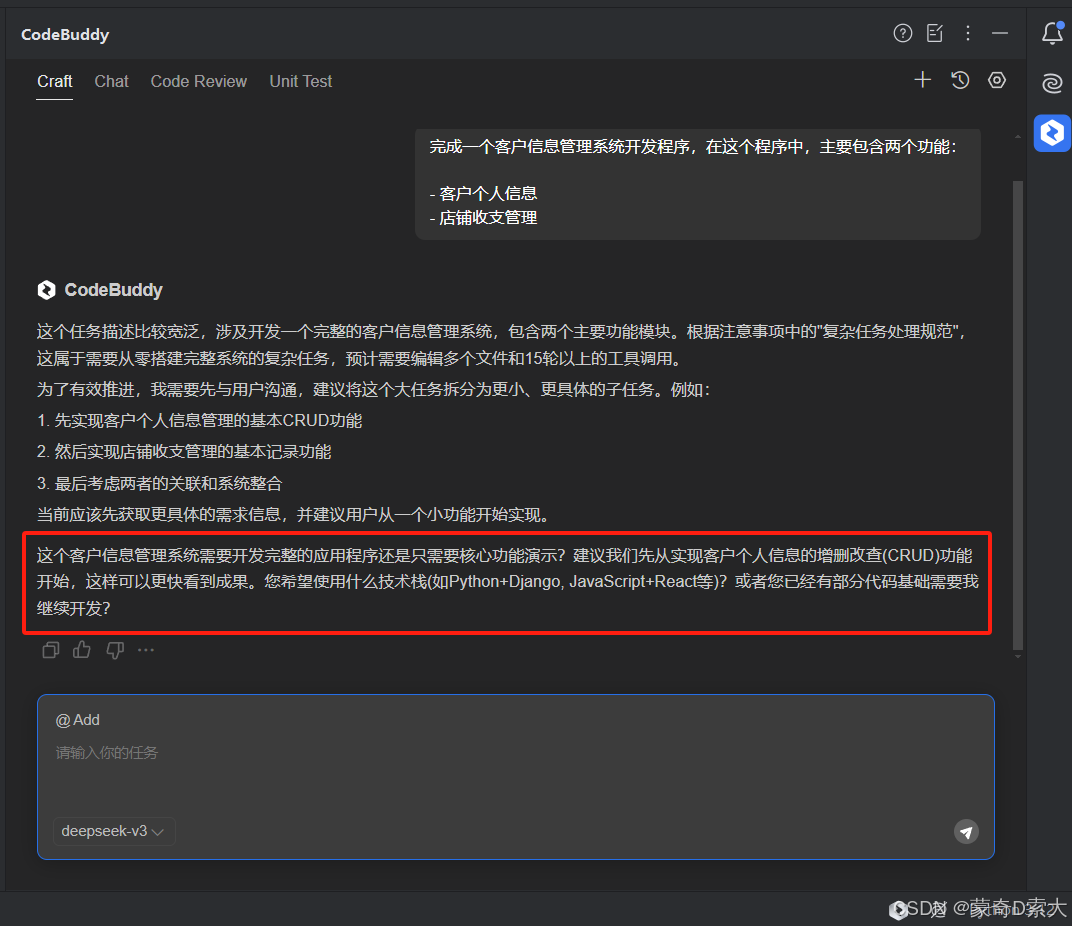
Task: Open the Unit Test tab
Action: point(301,81)
